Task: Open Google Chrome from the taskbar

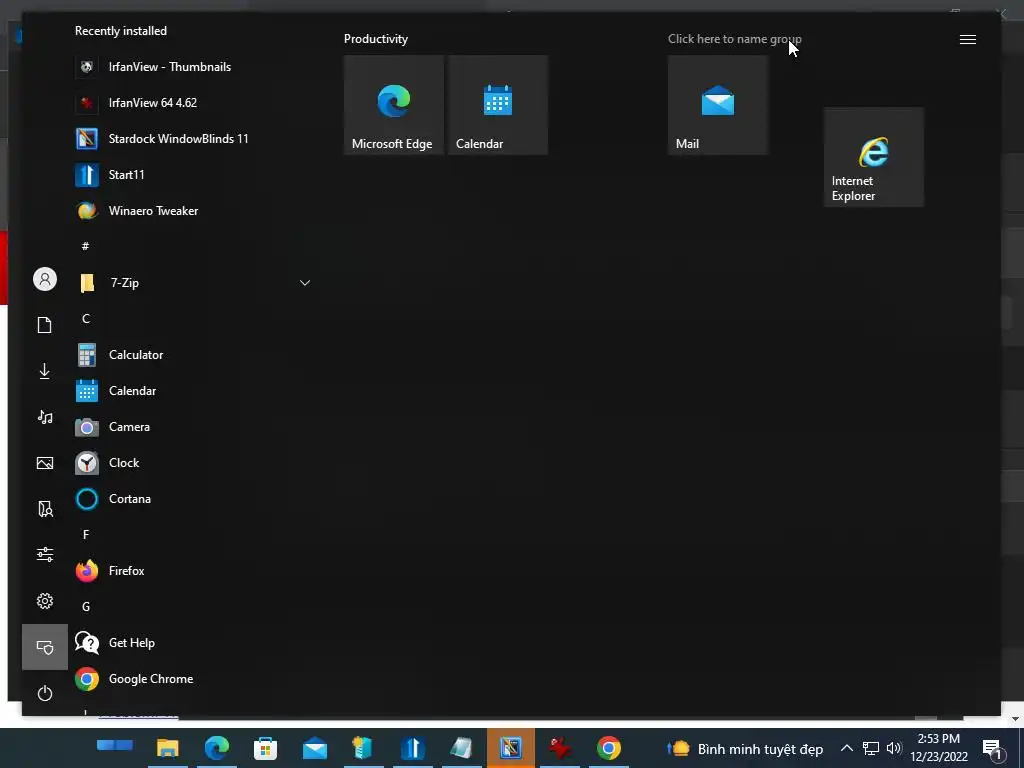Action: [x=609, y=748]
